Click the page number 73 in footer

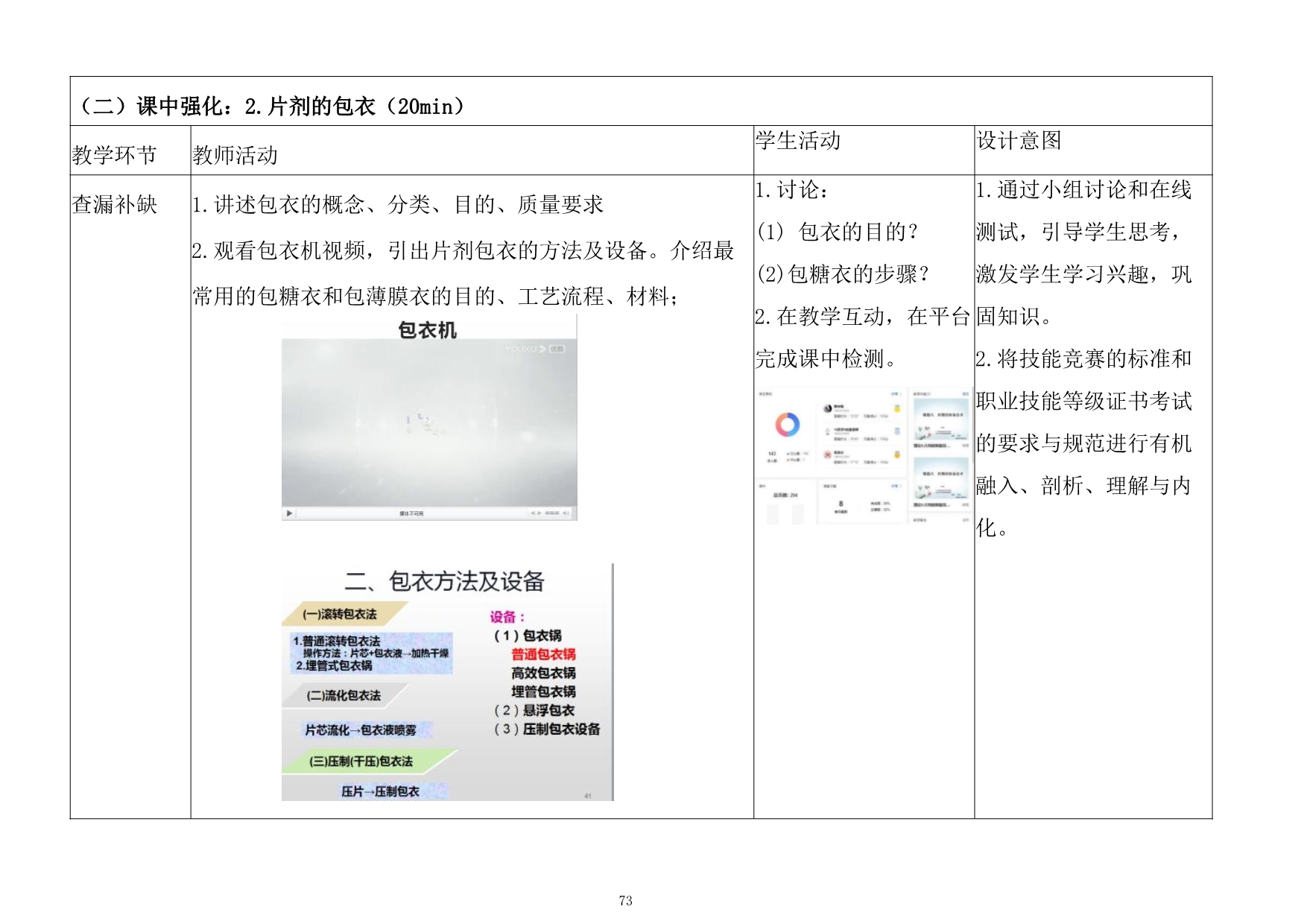click(x=625, y=901)
